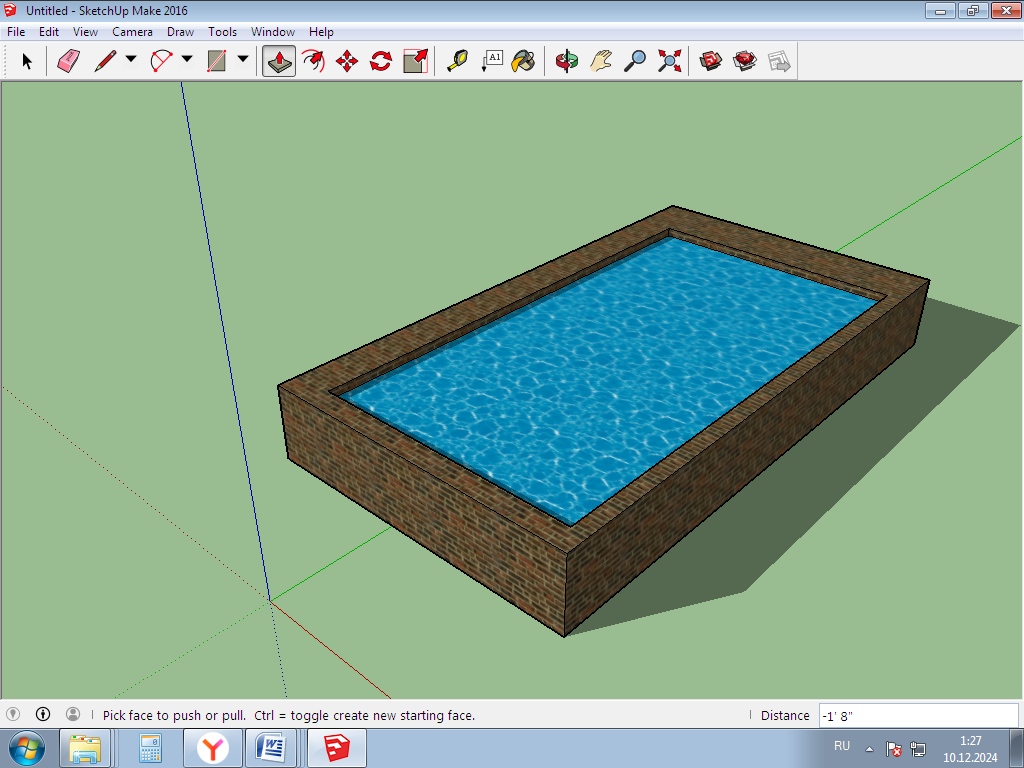Image resolution: width=1024 pixels, height=768 pixels.
Task: Click the Zoom Extents icon
Action: [x=669, y=61]
